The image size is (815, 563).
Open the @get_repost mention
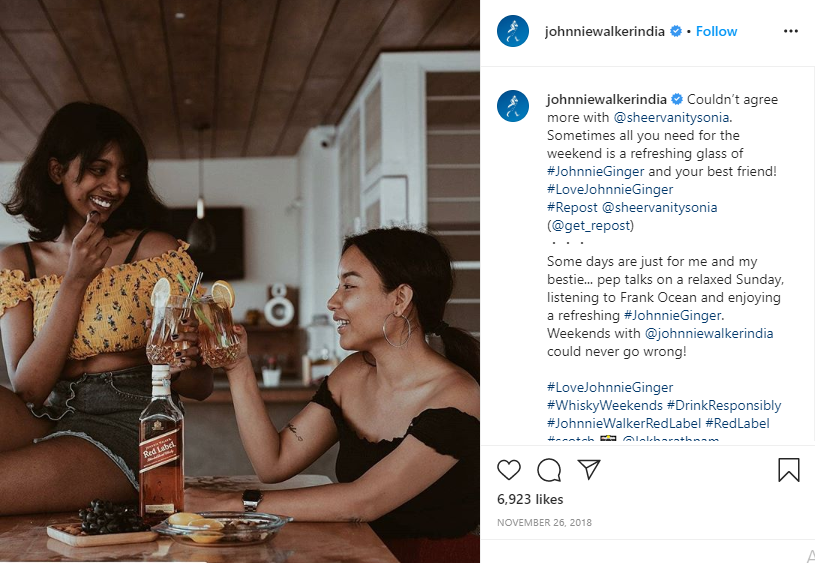pos(590,226)
